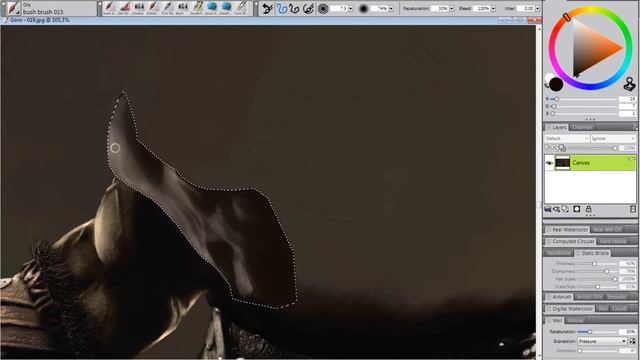The width and height of the screenshot is (640, 360).
Task: Pick the first blue sponge brush thumbnail
Action: (x=212, y=7)
